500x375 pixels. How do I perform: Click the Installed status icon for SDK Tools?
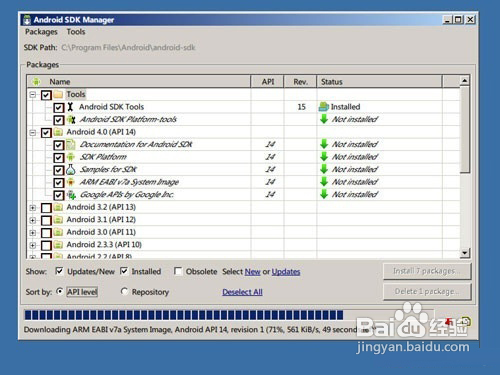(324, 107)
